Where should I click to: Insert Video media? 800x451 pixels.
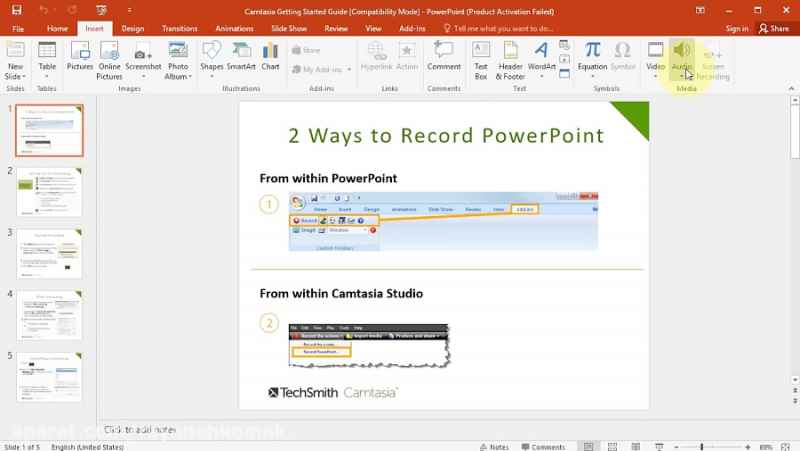pos(656,60)
